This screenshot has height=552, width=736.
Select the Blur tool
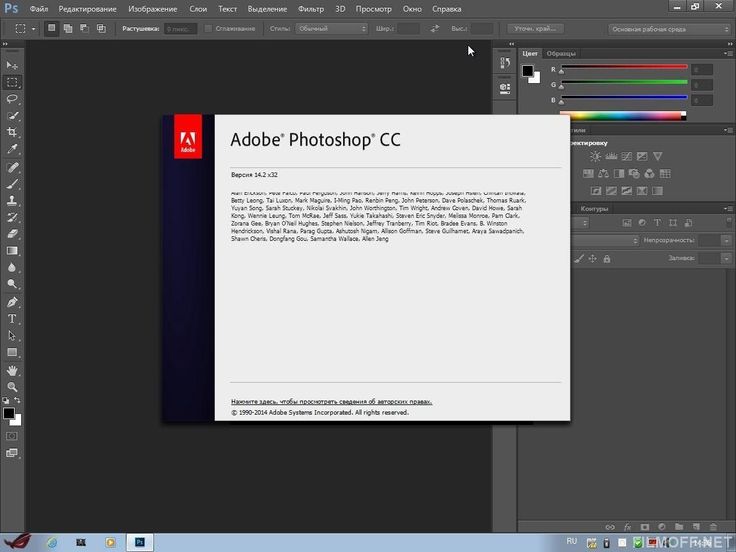pyautogui.click(x=12, y=267)
